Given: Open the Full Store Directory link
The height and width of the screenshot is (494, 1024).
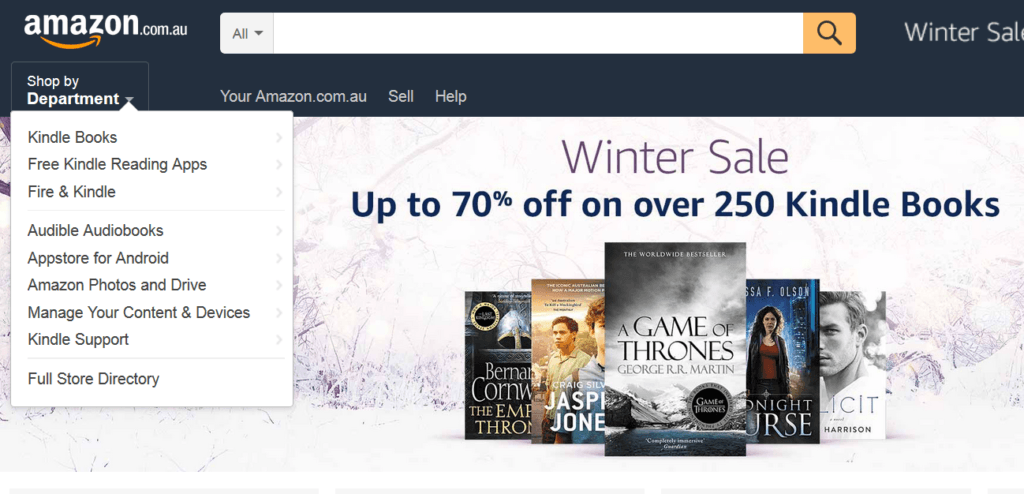Looking at the screenshot, I should [93, 379].
